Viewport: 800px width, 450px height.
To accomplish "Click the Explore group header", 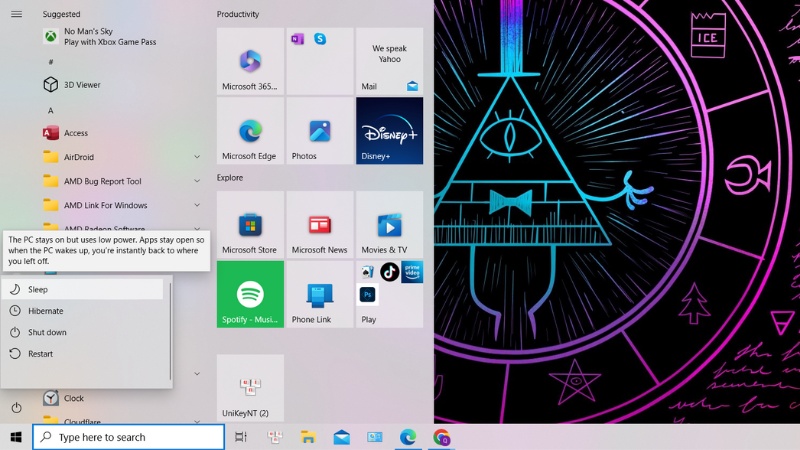I will tap(230, 178).
